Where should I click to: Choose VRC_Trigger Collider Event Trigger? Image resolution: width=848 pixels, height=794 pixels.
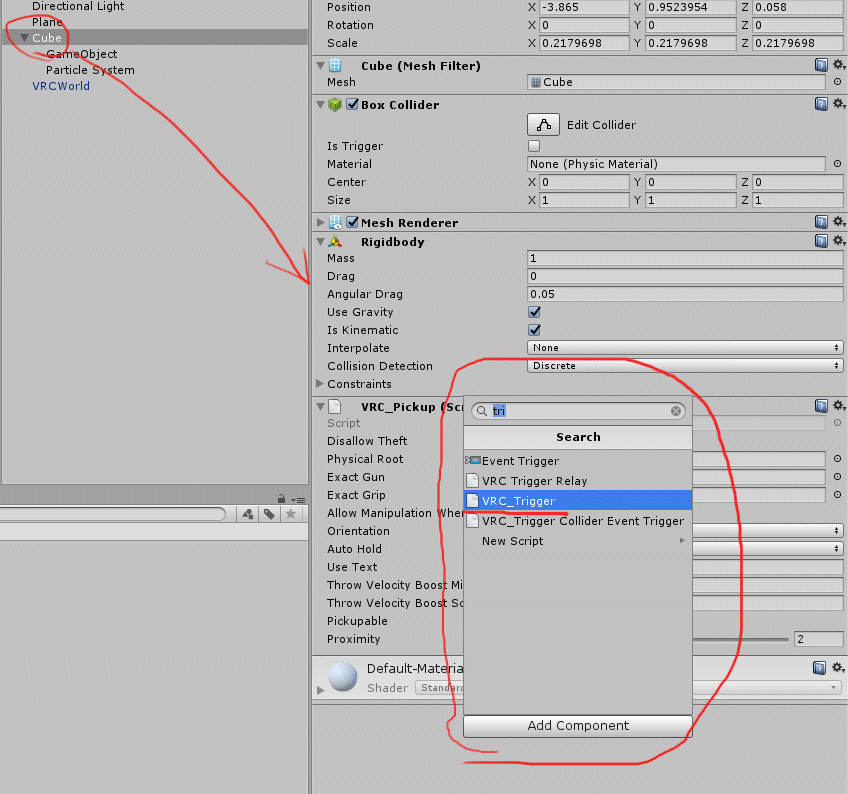click(578, 521)
